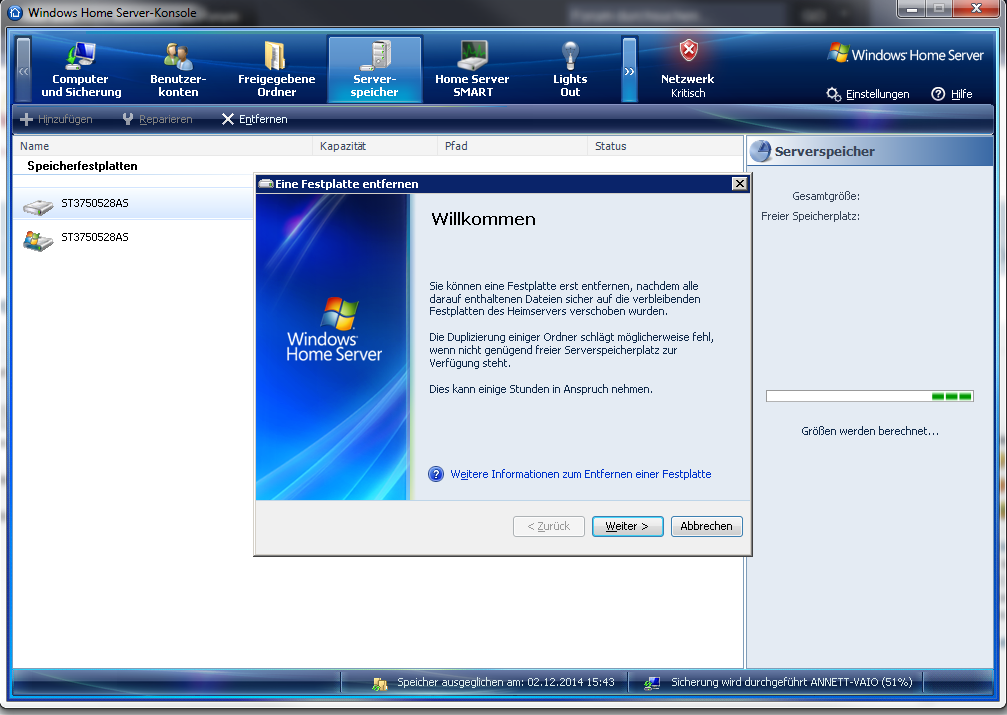Click the Serverspeicher pie chart icon
The image size is (1007, 715).
tap(761, 152)
